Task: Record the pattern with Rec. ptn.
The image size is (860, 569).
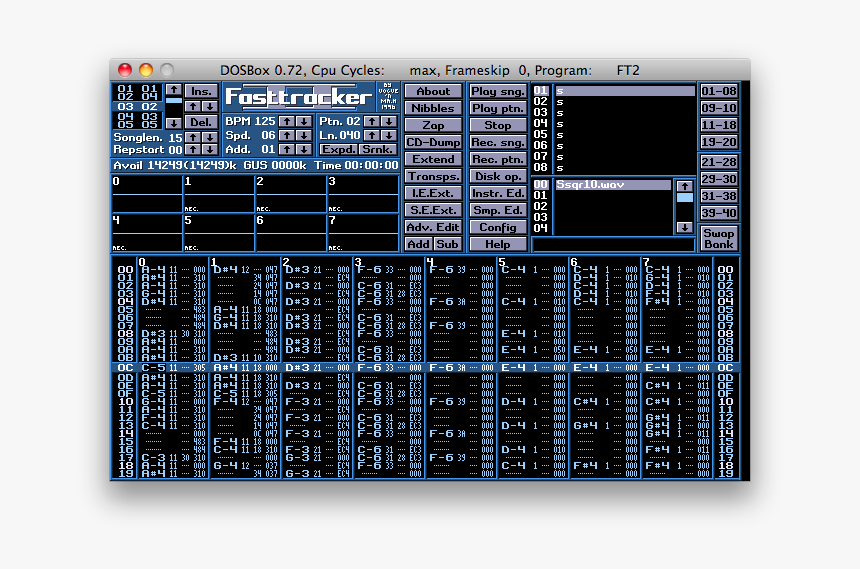Action: coord(498,159)
